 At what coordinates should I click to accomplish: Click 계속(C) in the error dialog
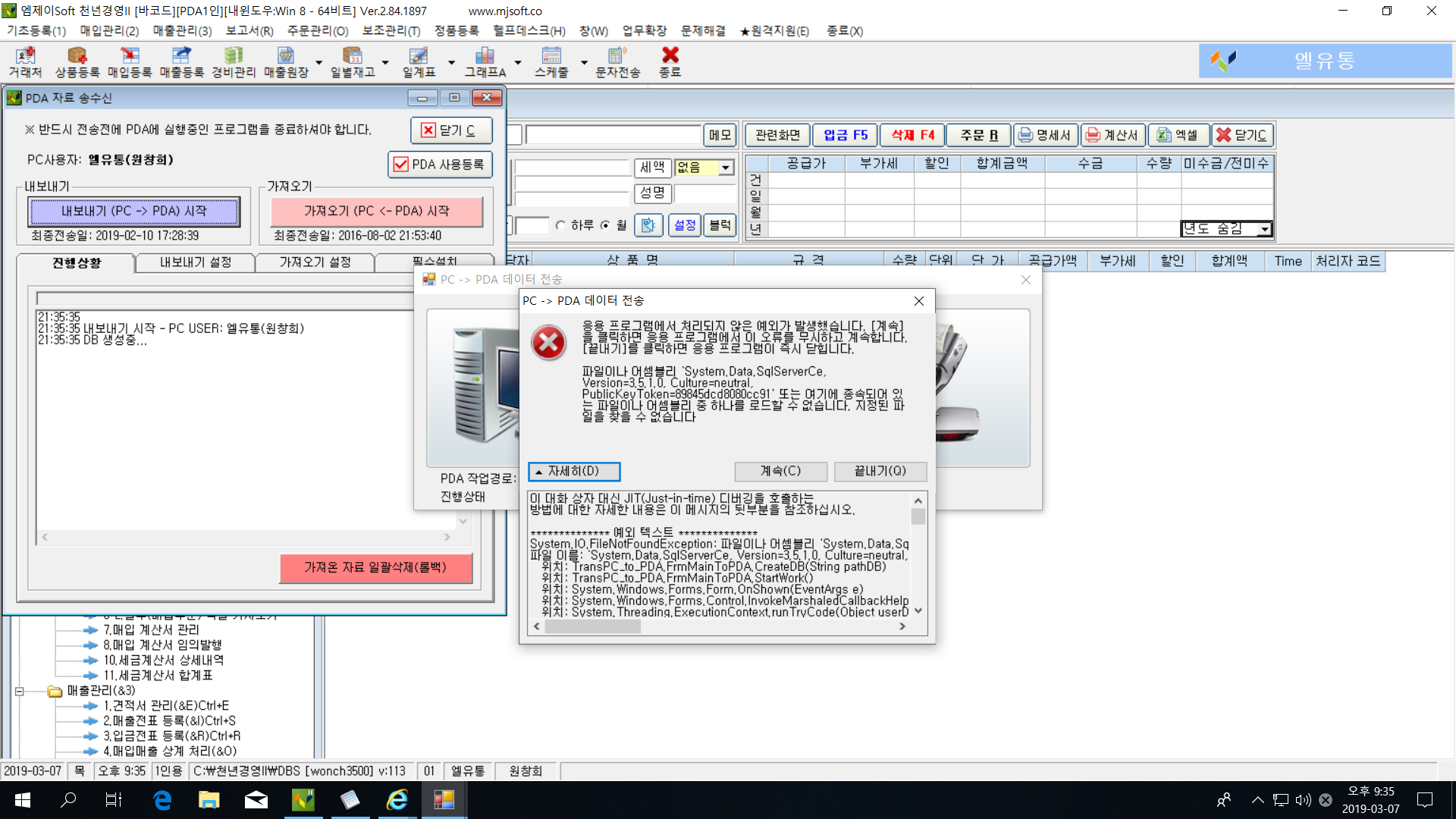pos(780,471)
